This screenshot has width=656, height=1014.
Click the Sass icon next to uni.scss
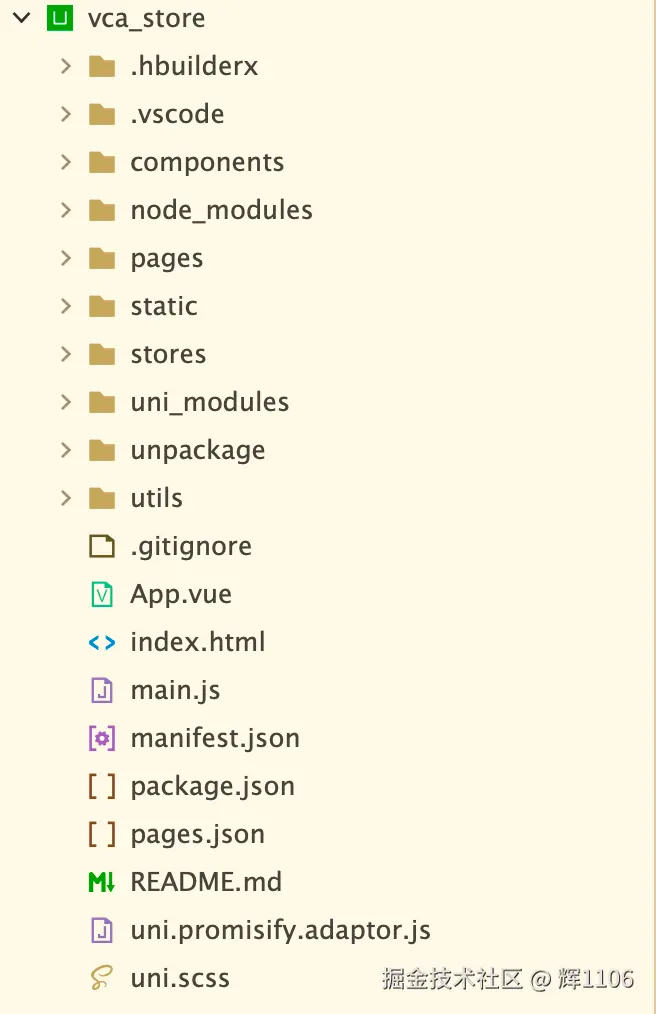102,978
